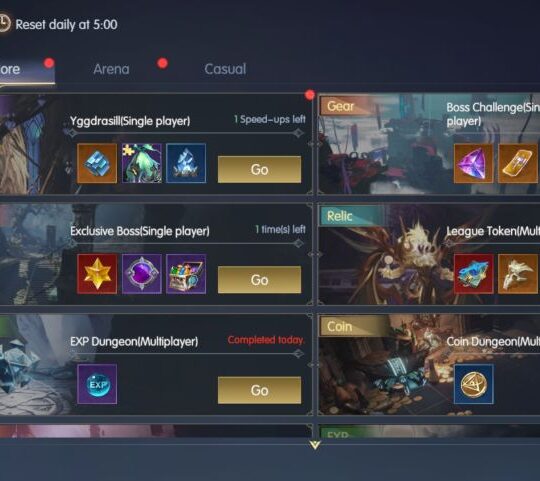Click the EXP orb reward icon
Image resolution: width=540 pixels, height=481 pixels.
pyautogui.click(x=97, y=384)
